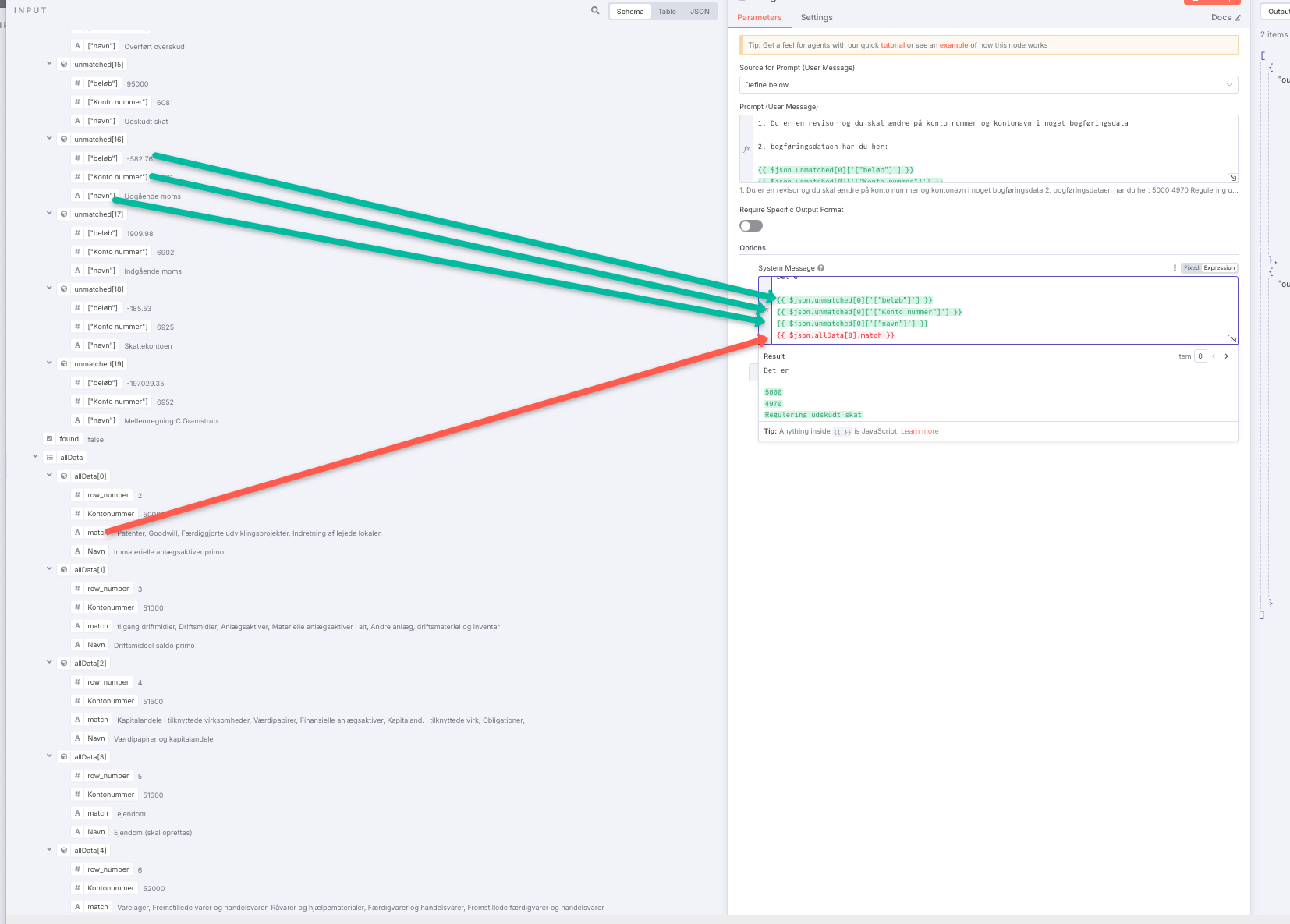Click number icon of unmatched[15] beløb
Viewport: 1290px width, 924px height.
click(x=77, y=83)
